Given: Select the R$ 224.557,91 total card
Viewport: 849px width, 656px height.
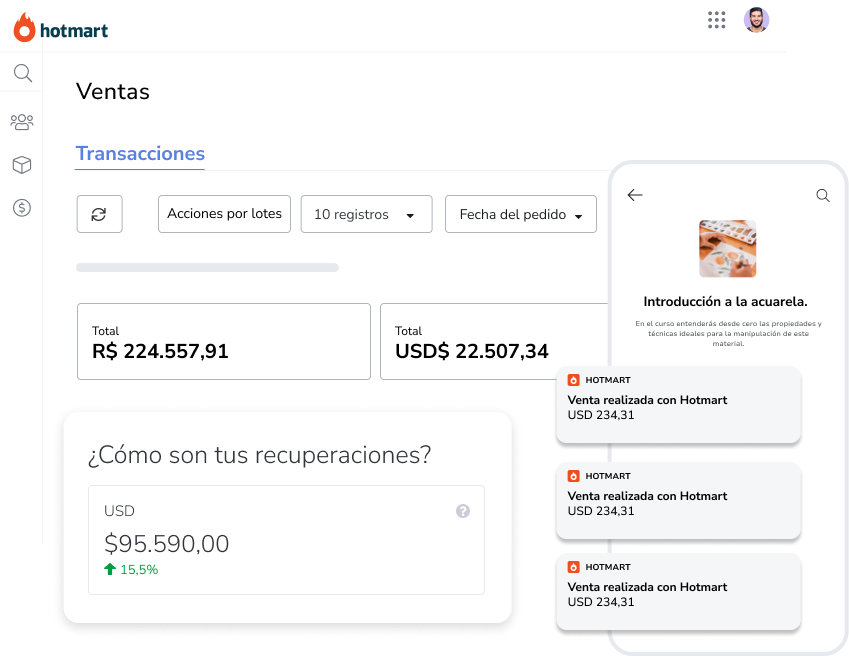Looking at the screenshot, I should click(x=223, y=341).
